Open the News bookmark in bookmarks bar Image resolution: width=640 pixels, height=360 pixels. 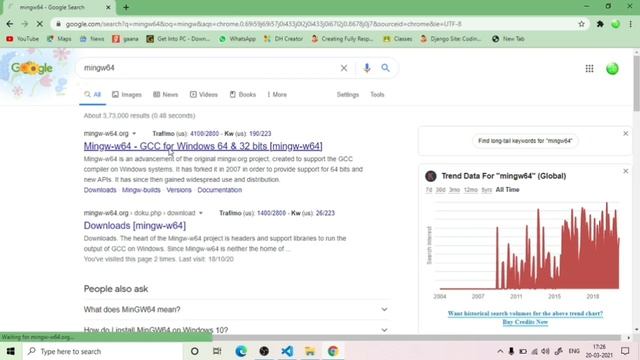pos(92,39)
